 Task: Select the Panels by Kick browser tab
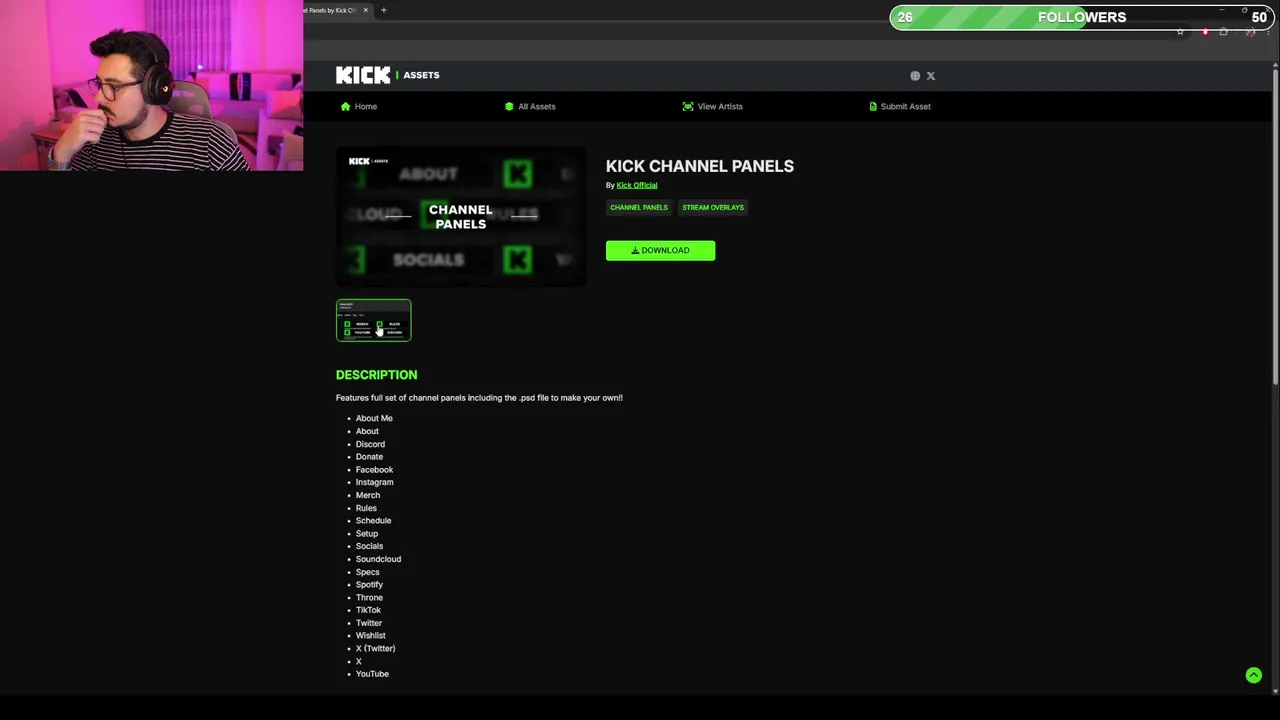335,10
